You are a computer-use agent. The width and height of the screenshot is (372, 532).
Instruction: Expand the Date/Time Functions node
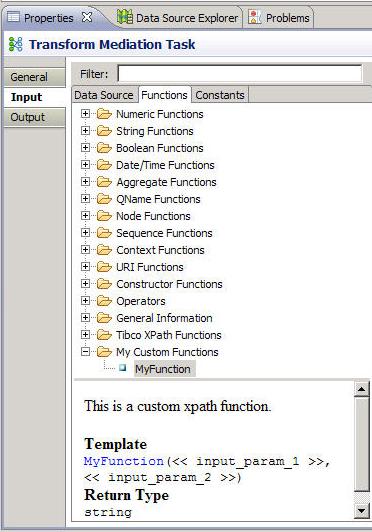pyautogui.click(x=86, y=165)
